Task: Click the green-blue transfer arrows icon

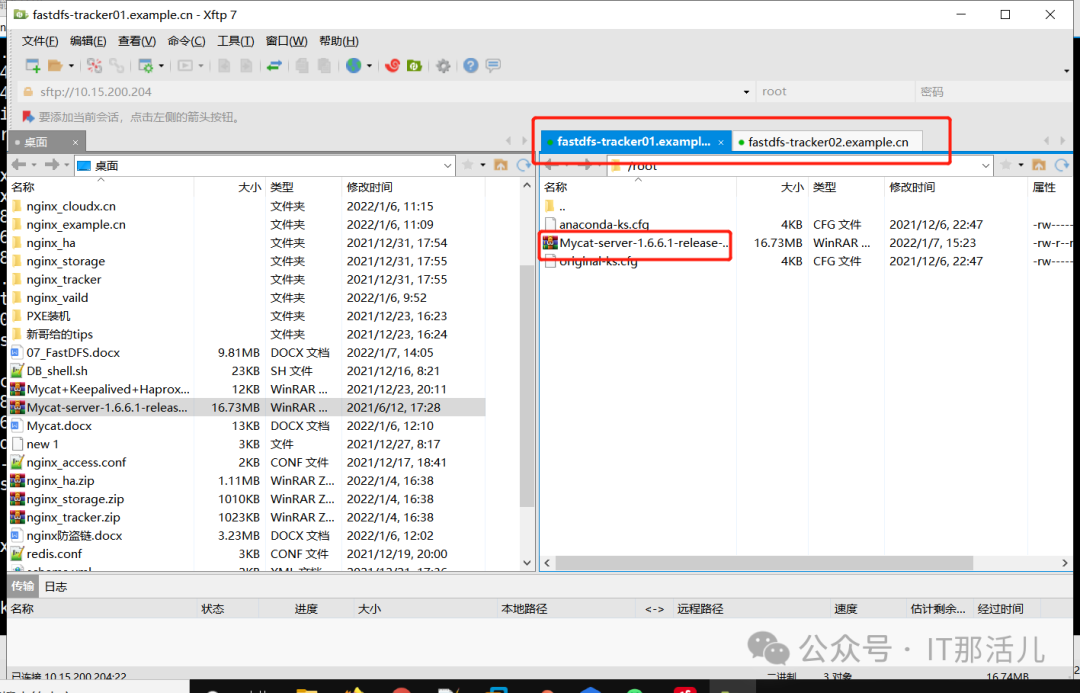Action: click(274, 65)
